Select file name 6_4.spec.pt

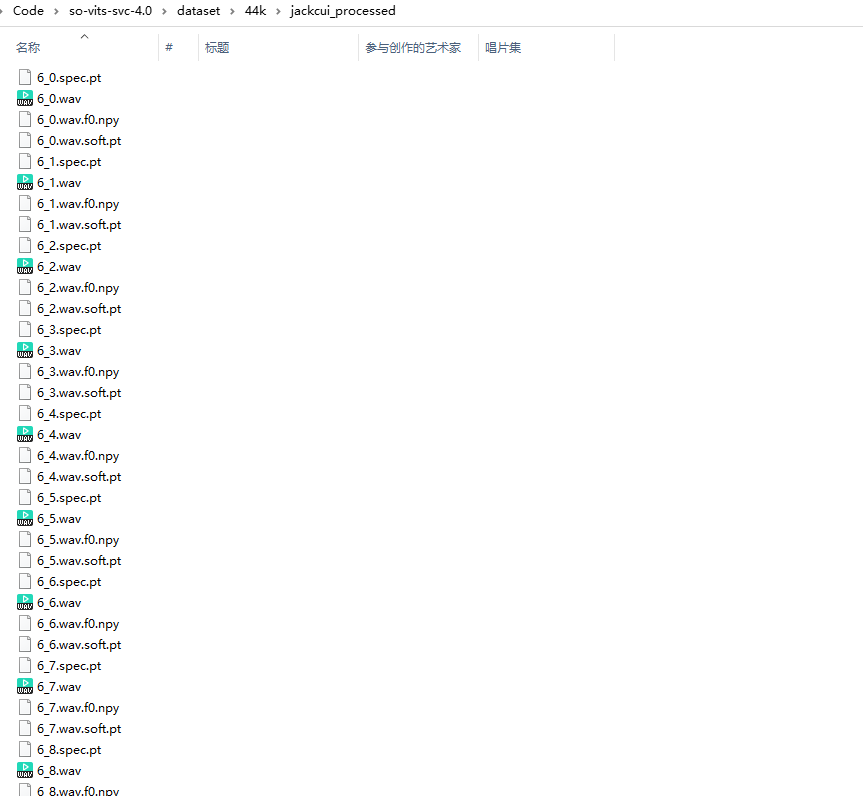[x=69, y=414]
